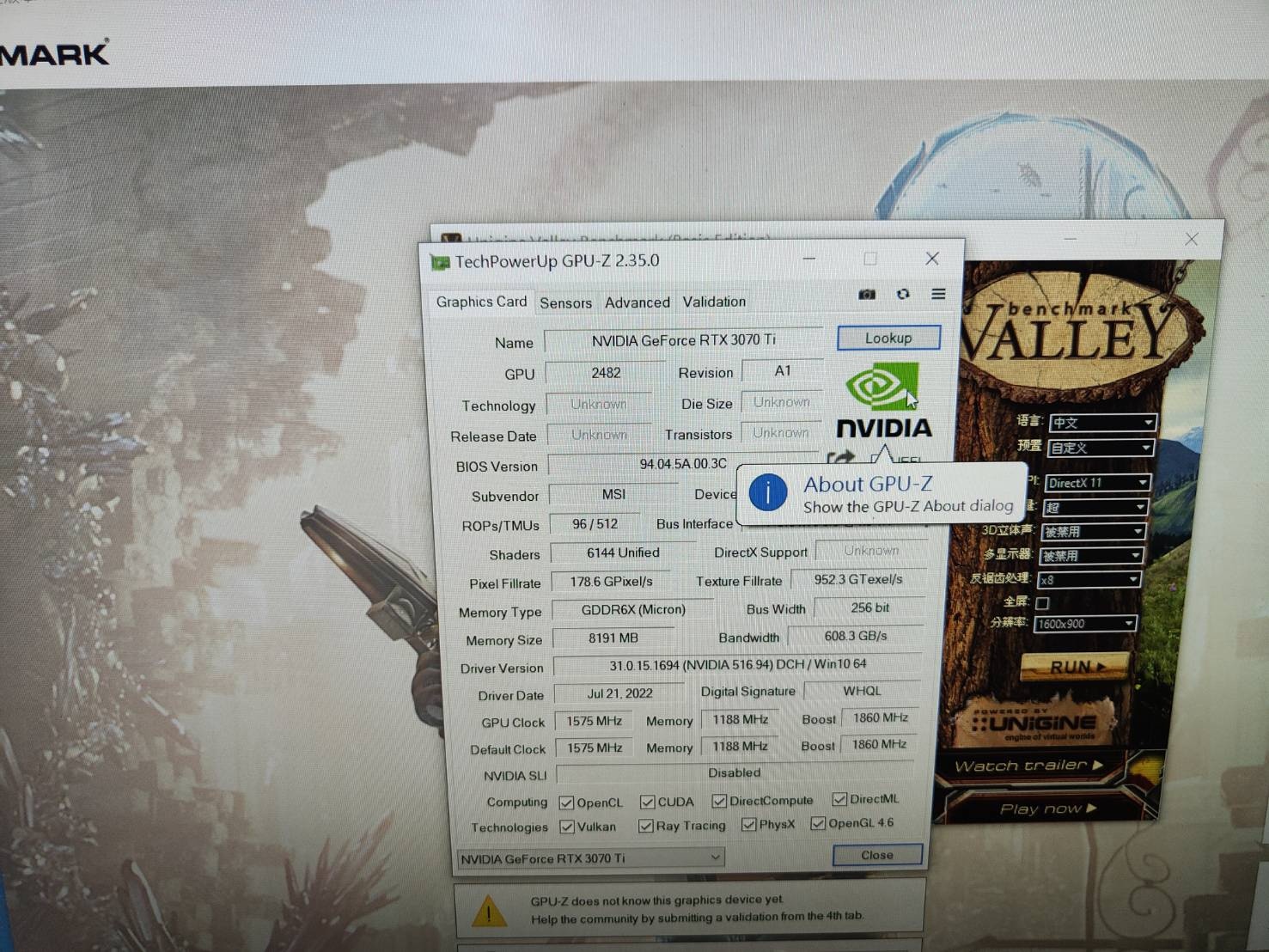Click the RUN button in Valley
The width and height of the screenshot is (1269, 952).
click(1075, 667)
